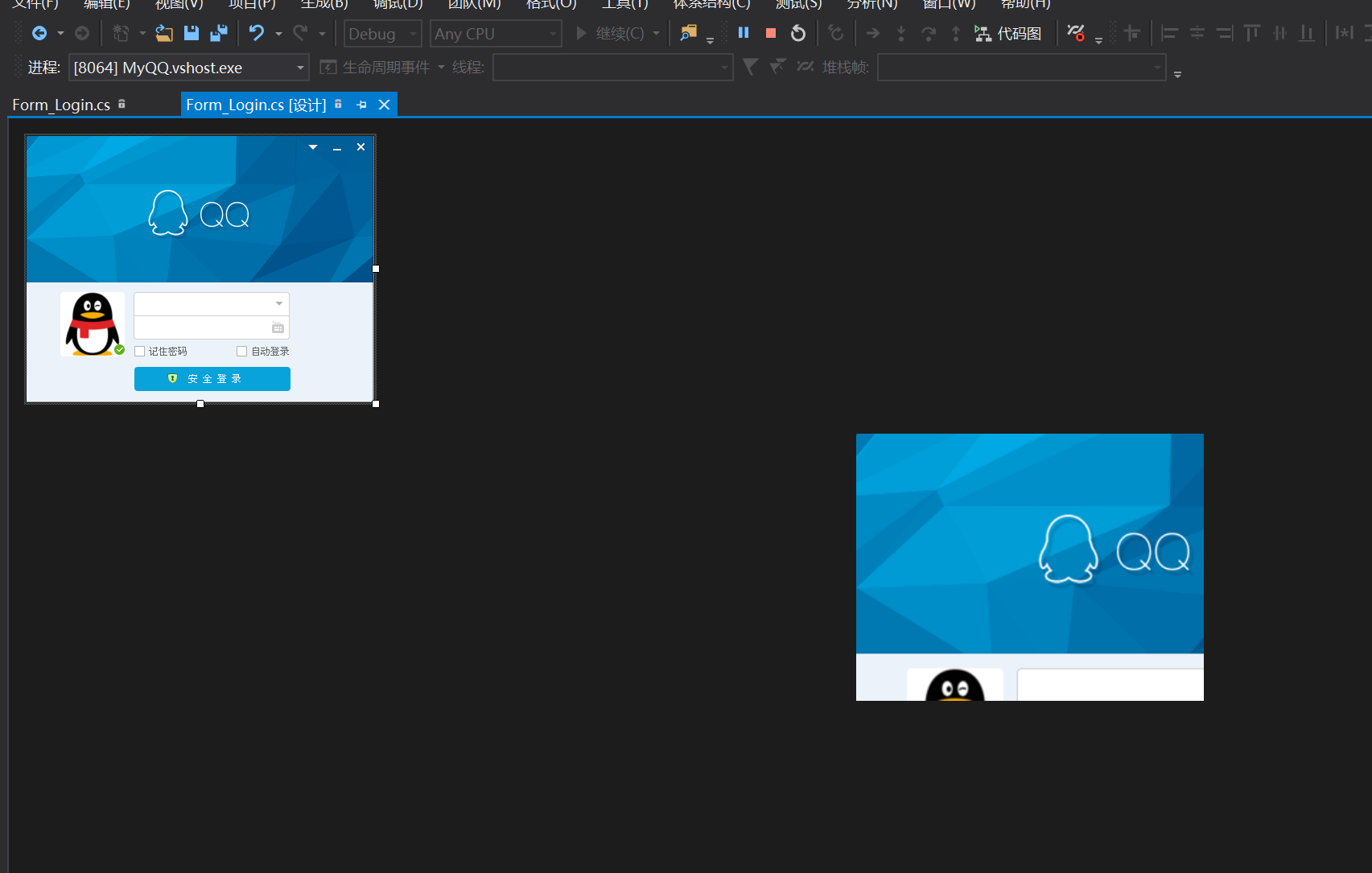Screen dimensions: 1372x873
Task: Click the Open File folder icon
Action: 164,33
